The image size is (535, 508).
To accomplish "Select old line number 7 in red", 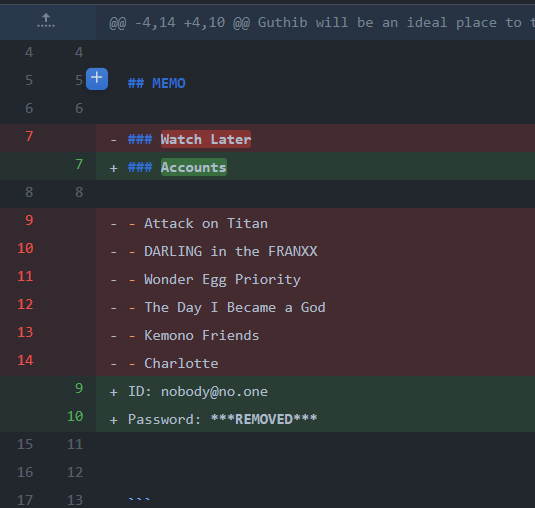I will [x=29, y=136].
